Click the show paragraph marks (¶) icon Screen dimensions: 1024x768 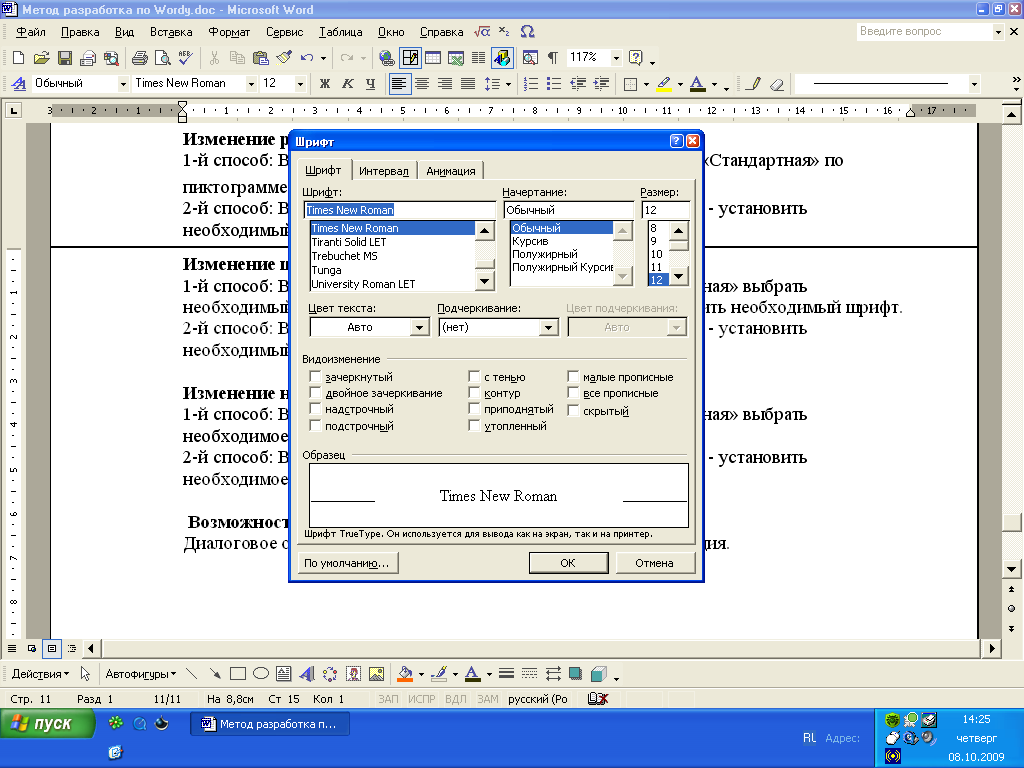(552, 58)
